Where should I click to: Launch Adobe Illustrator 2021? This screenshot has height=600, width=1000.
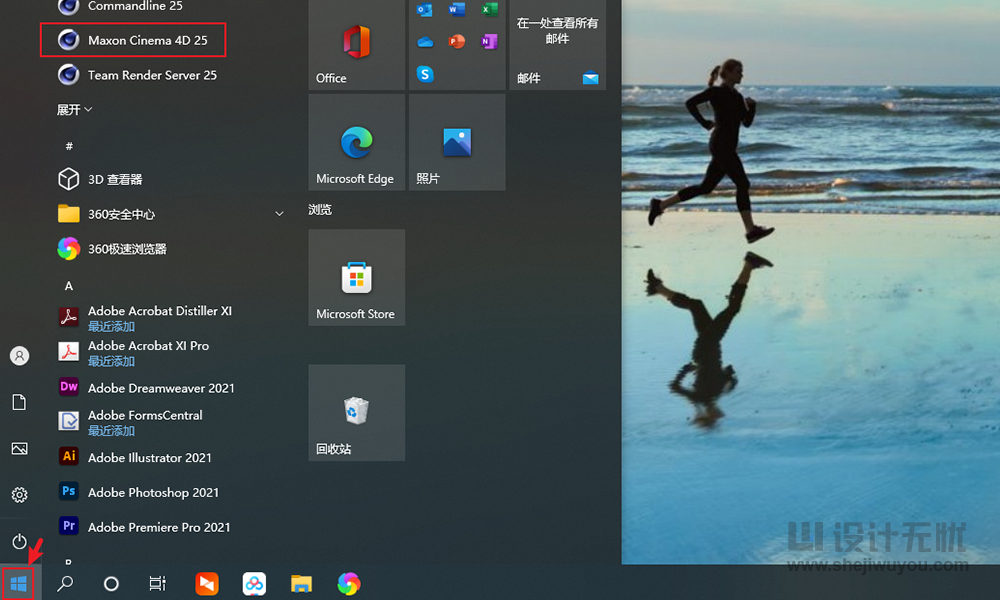coord(135,457)
